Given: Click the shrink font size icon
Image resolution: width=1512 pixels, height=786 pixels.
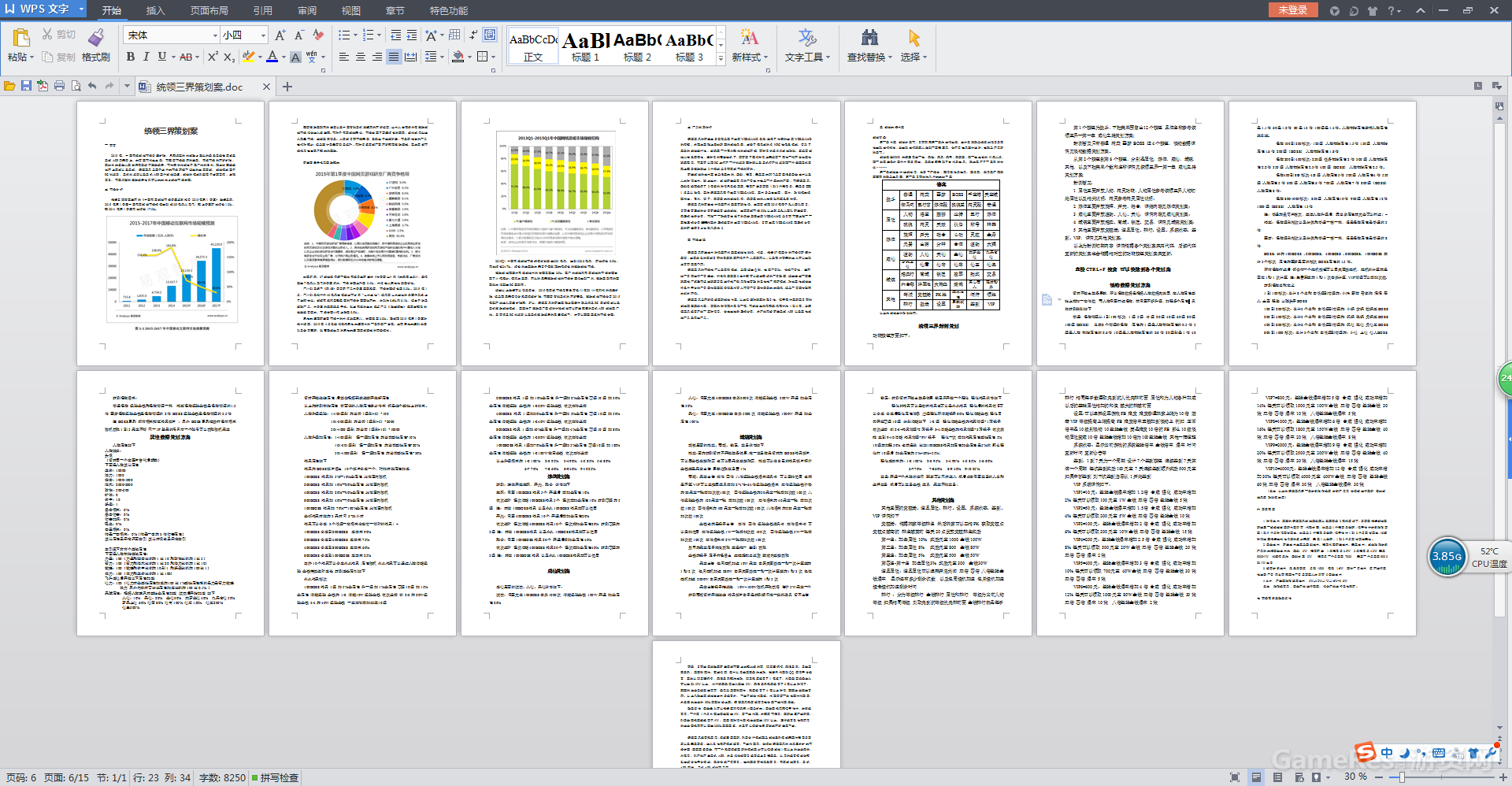Looking at the screenshot, I should click(298, 35).
